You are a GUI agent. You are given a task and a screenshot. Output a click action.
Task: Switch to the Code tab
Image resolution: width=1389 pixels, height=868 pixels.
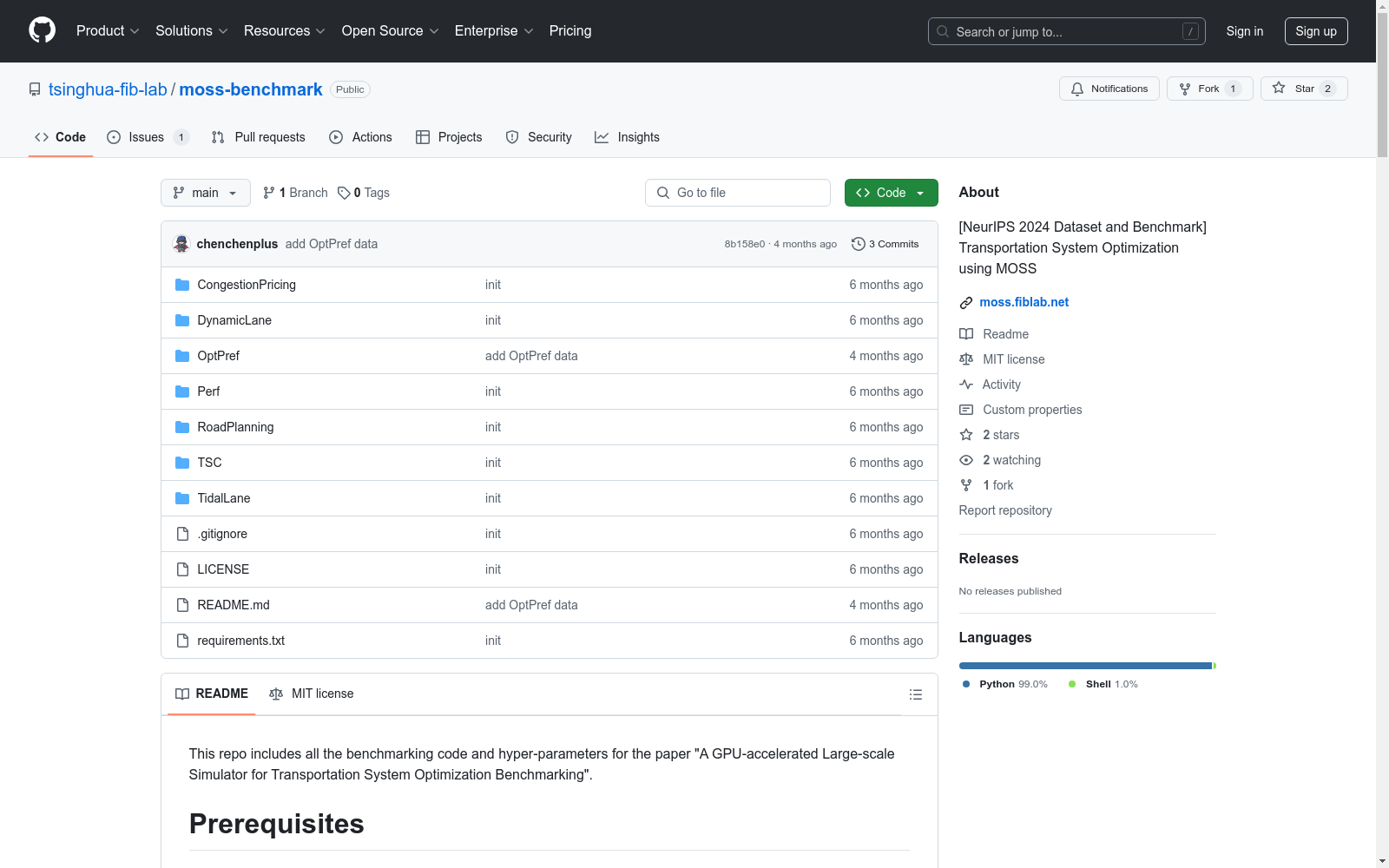tap(60, 137)
